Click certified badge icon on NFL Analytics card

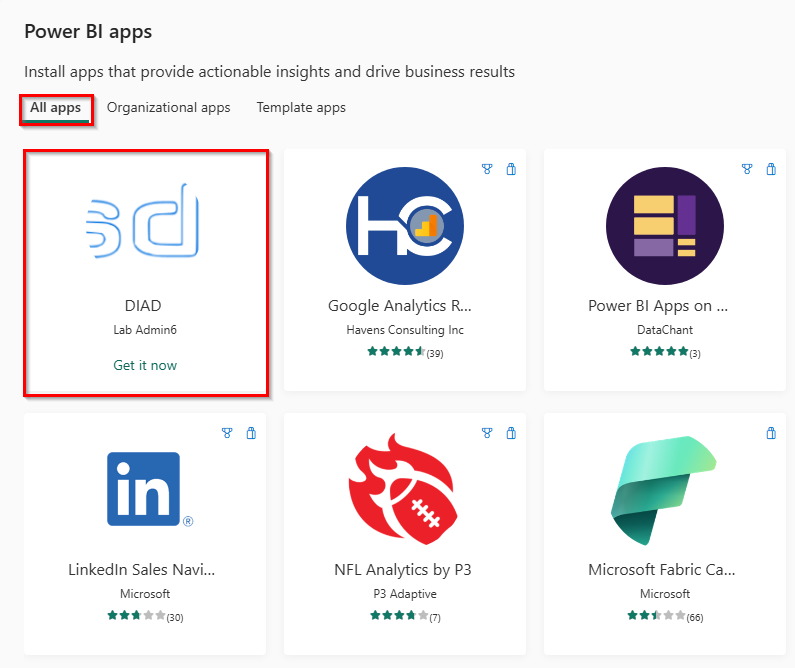tap(487, 433)
